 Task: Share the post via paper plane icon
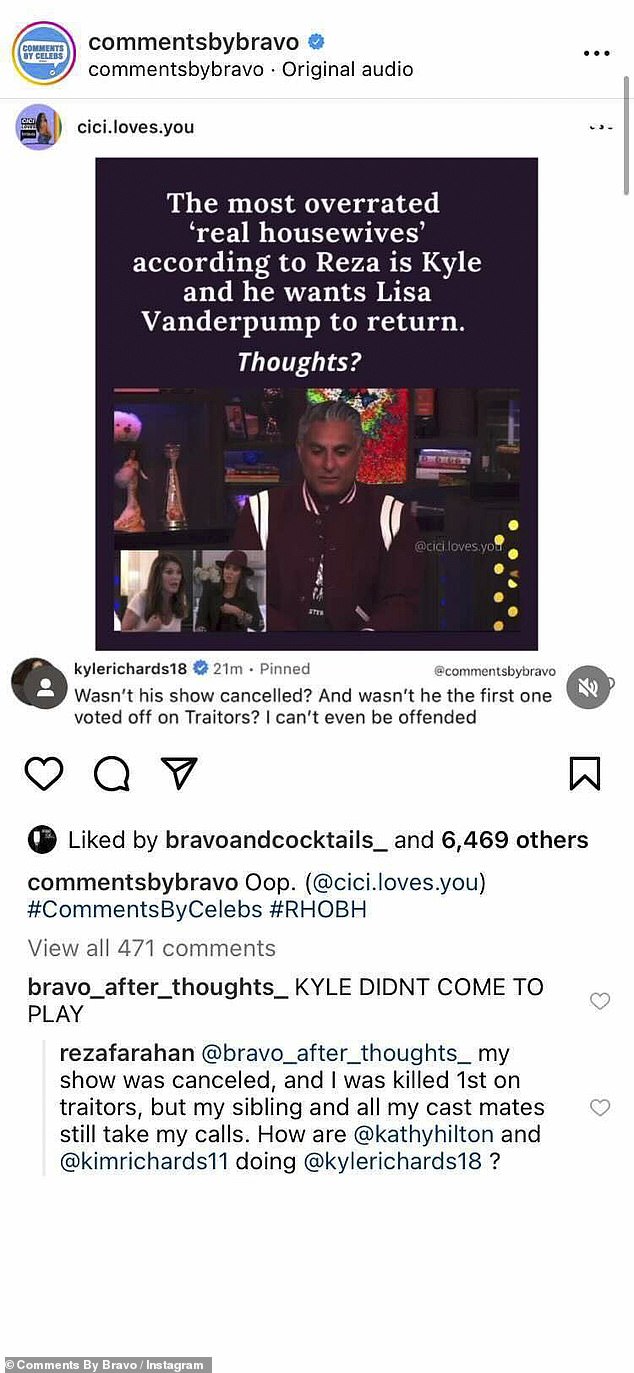[179, 774]
